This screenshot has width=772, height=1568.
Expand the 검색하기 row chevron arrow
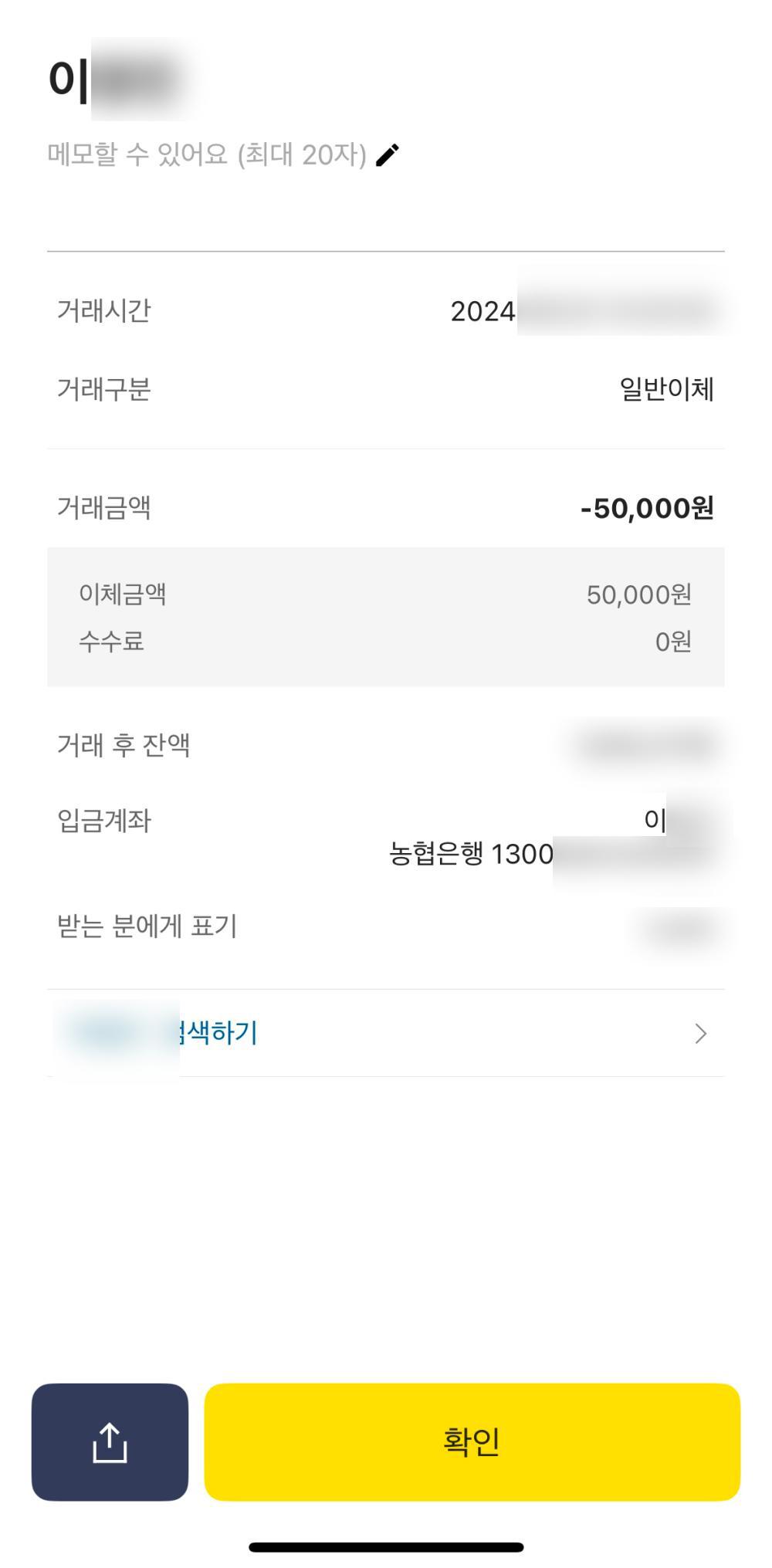[700, 1033]
